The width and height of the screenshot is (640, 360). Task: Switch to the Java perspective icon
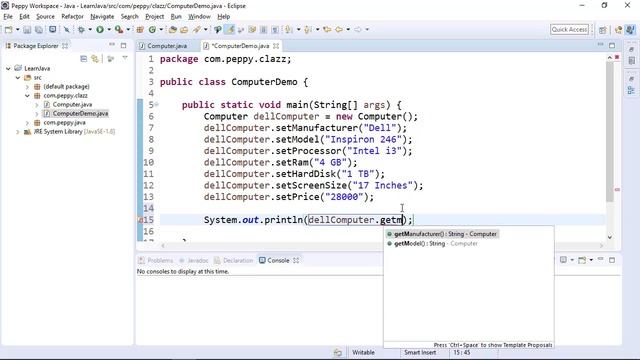click(x=630, y=30)
